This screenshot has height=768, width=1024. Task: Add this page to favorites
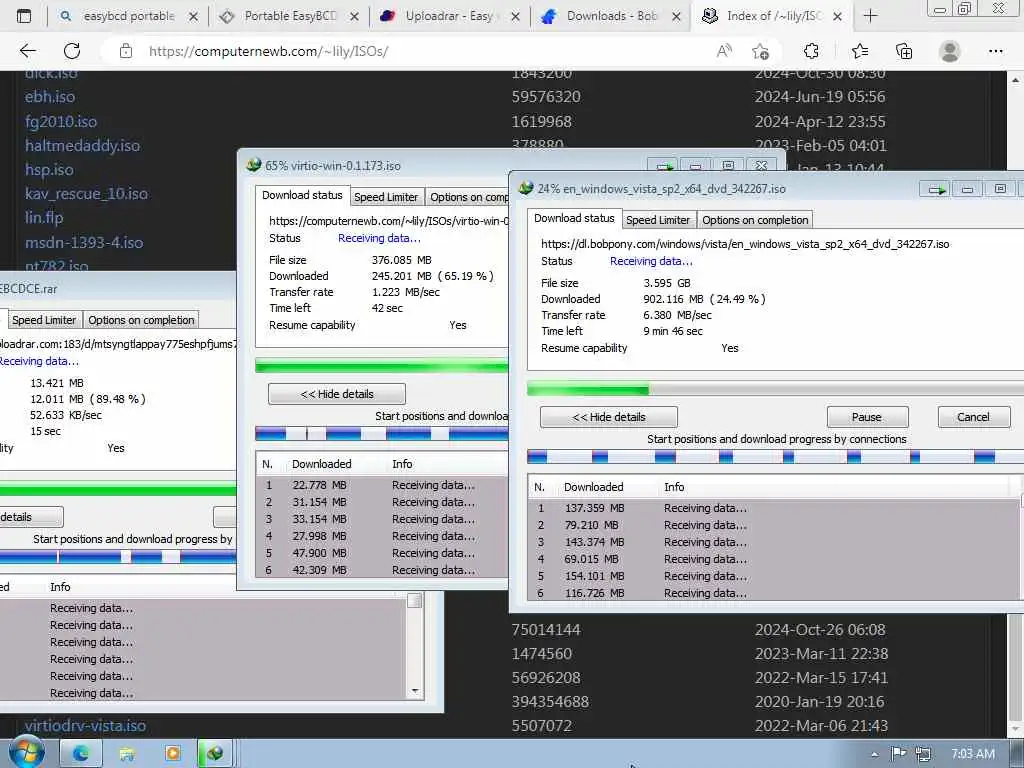[x=760, y=51]
